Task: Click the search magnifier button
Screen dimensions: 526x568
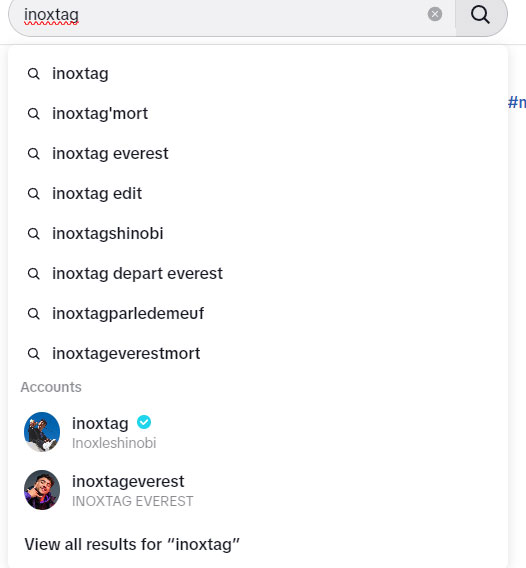Action: [x=481, y=15]
